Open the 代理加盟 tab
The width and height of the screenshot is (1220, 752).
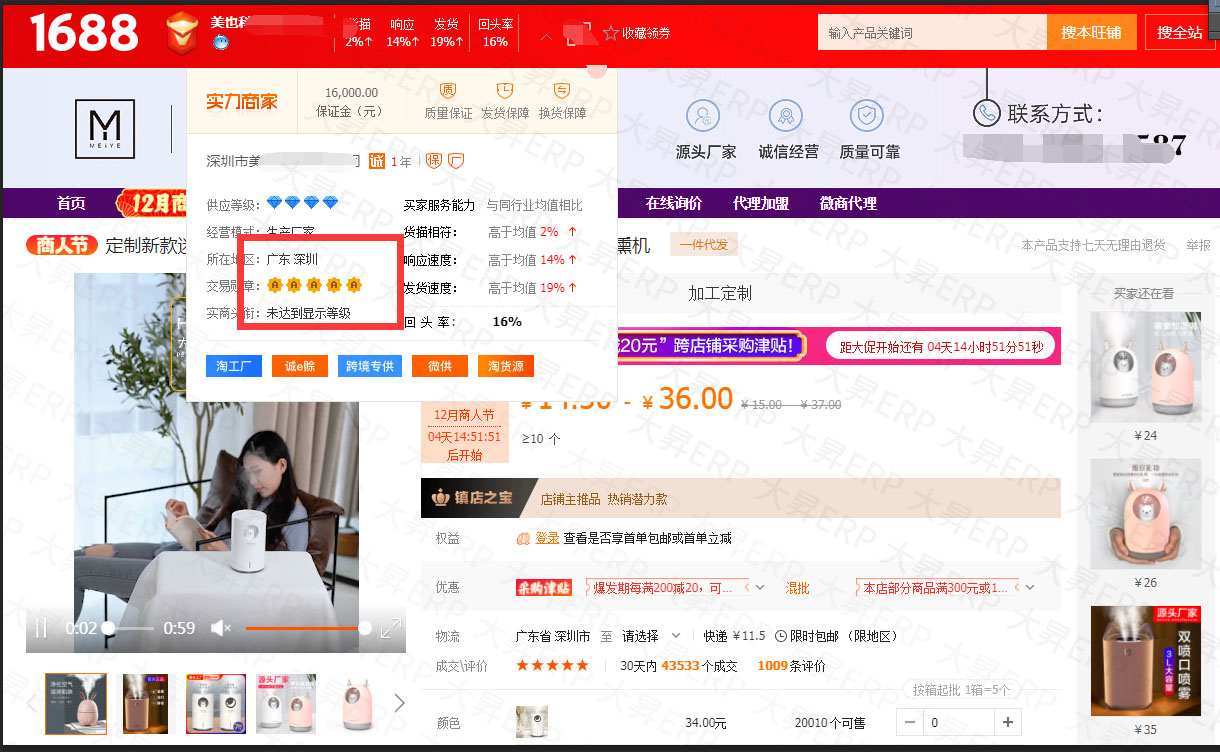tap(761, 203)
